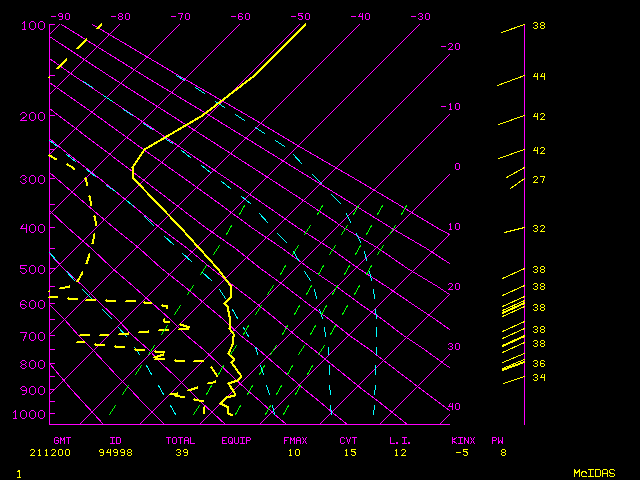This screenshot has width=640, height=480.
Task: Select the PW header label
Action: point(497,440)
